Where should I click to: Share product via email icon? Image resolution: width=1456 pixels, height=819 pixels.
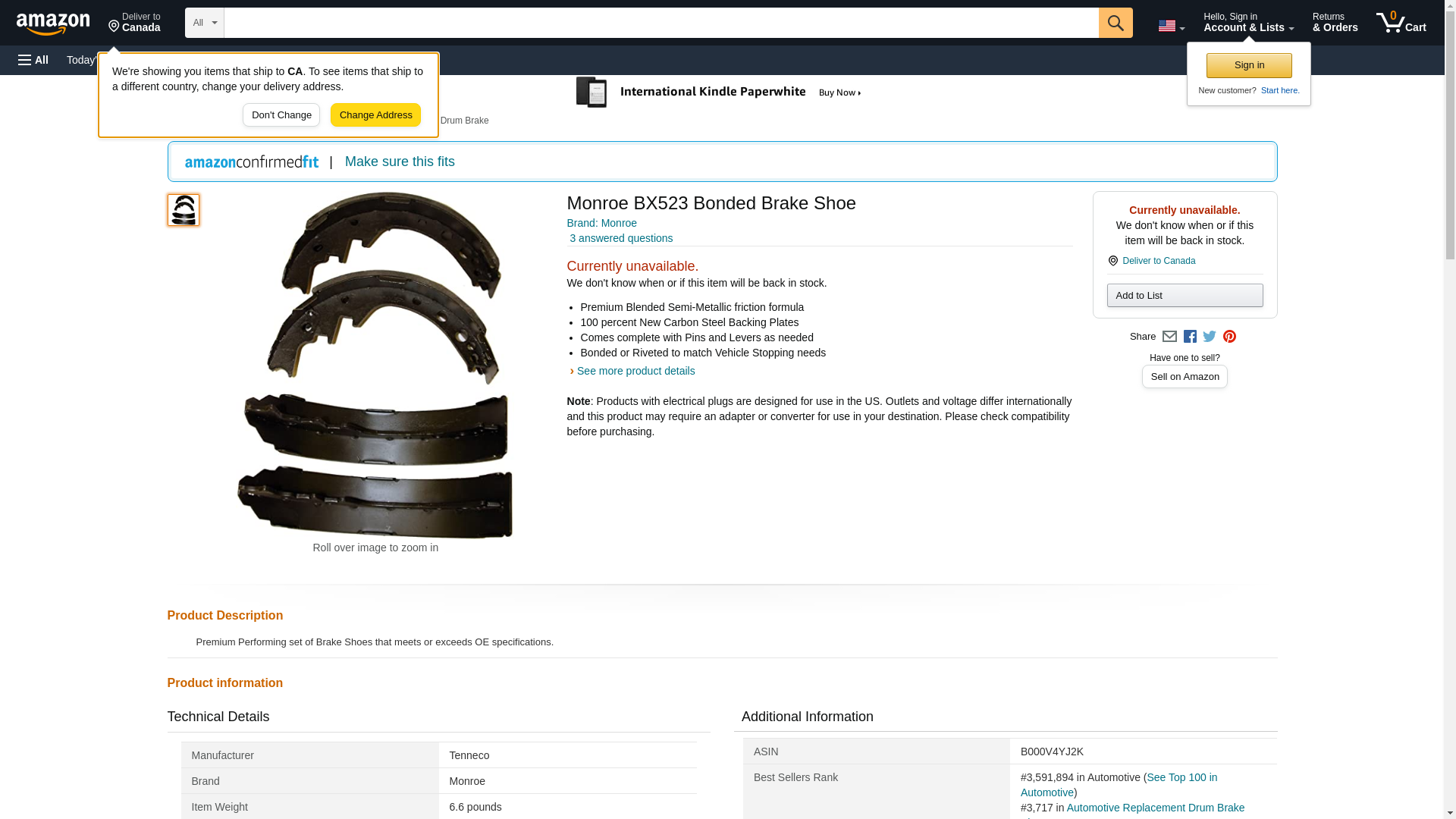tap(1169, 337)
